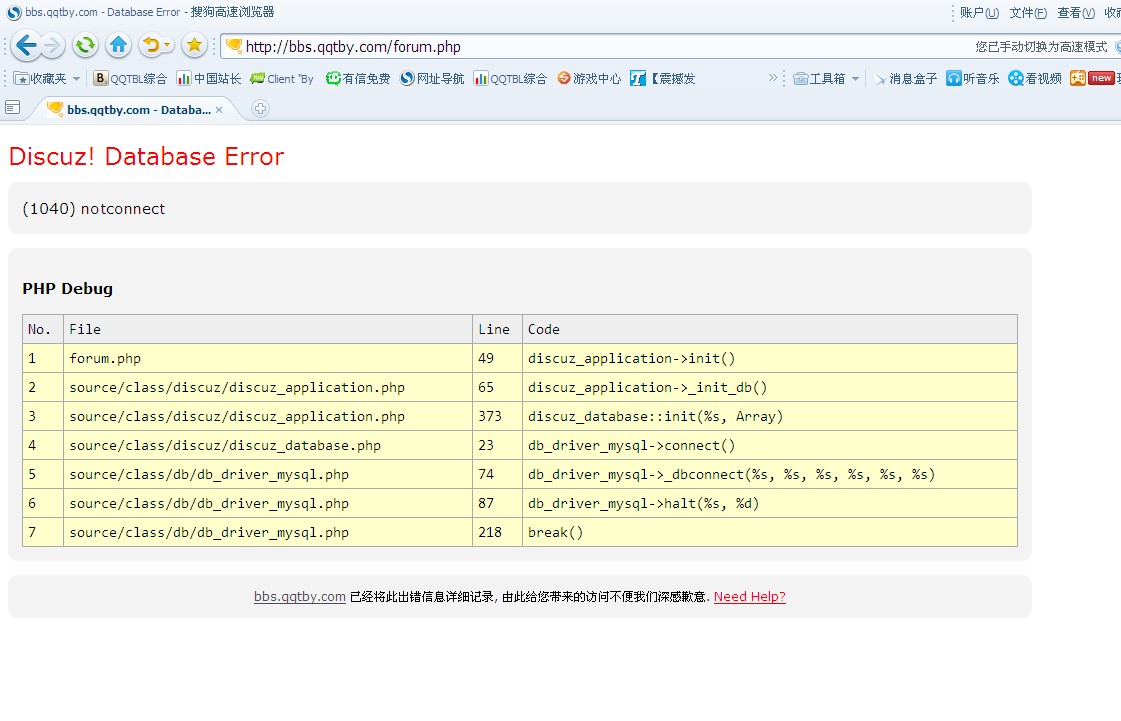This screenshot has height=721, width=1121.
Task: Reload the page with the green Refresh icon
Action: [85, 46]
